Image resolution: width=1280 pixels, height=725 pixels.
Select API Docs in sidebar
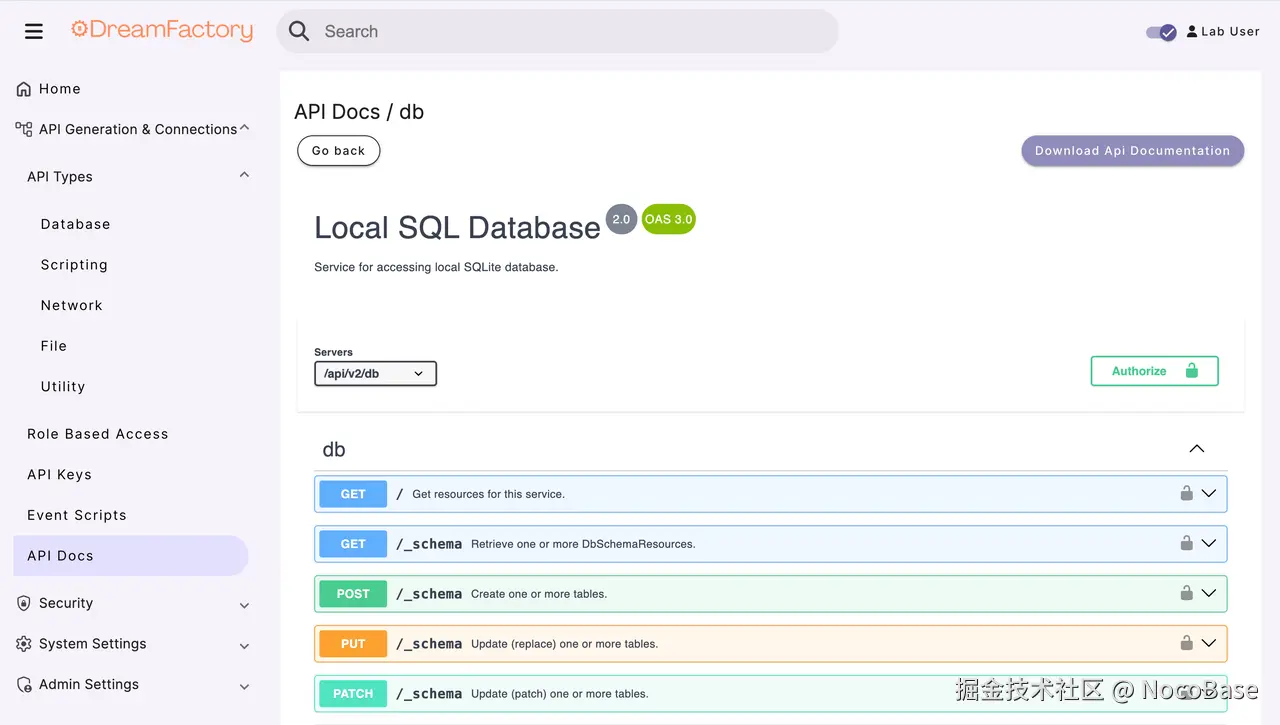pyautogui.click(x=131, y=556)
